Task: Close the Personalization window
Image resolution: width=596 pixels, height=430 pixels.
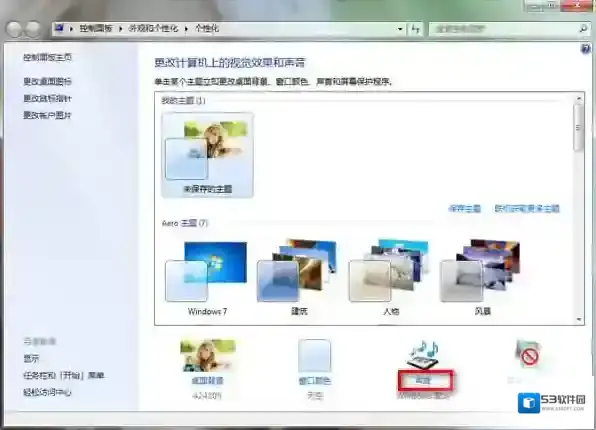Action: pos(578,5)
